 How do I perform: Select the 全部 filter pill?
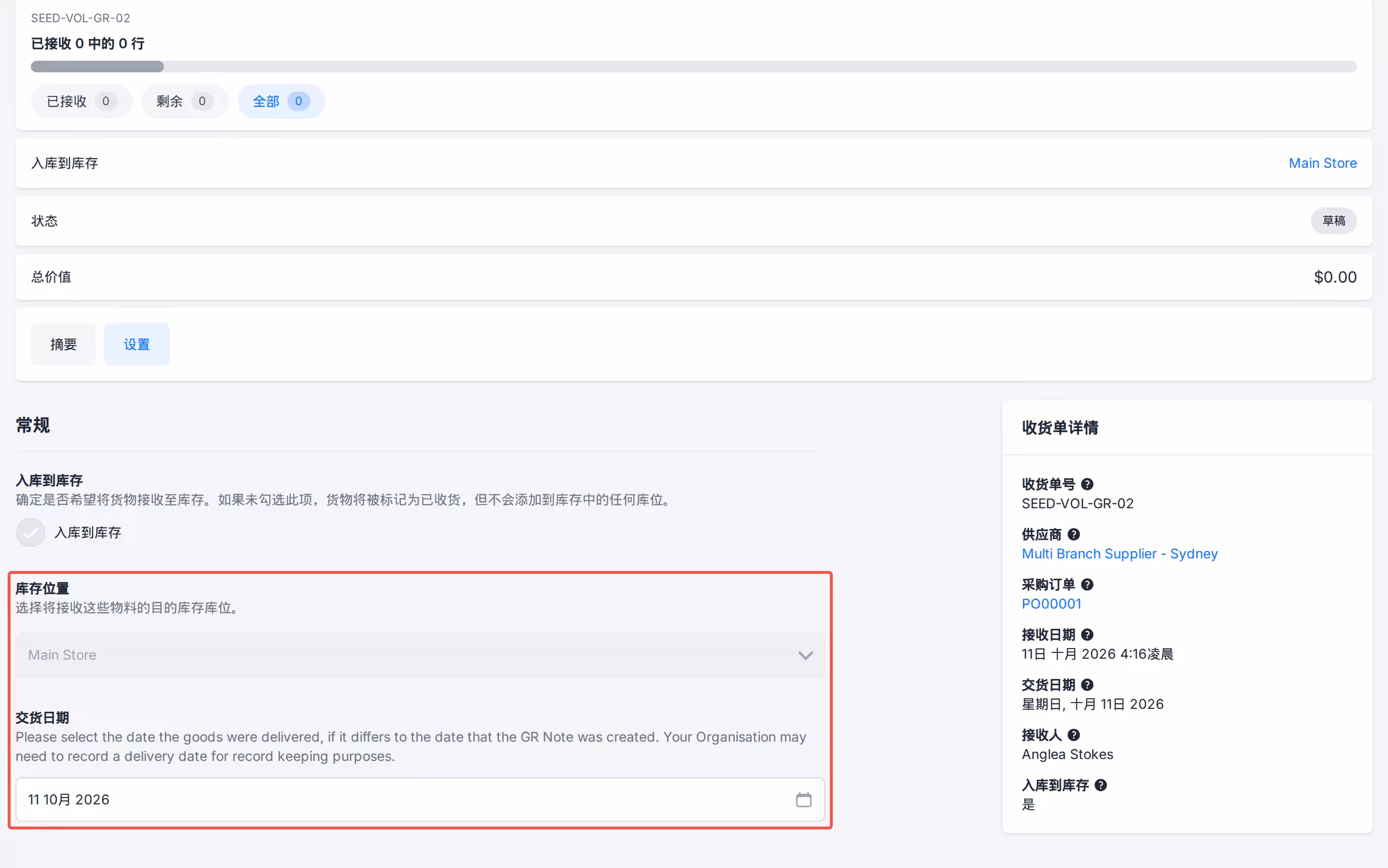click(x=281, y=101)
